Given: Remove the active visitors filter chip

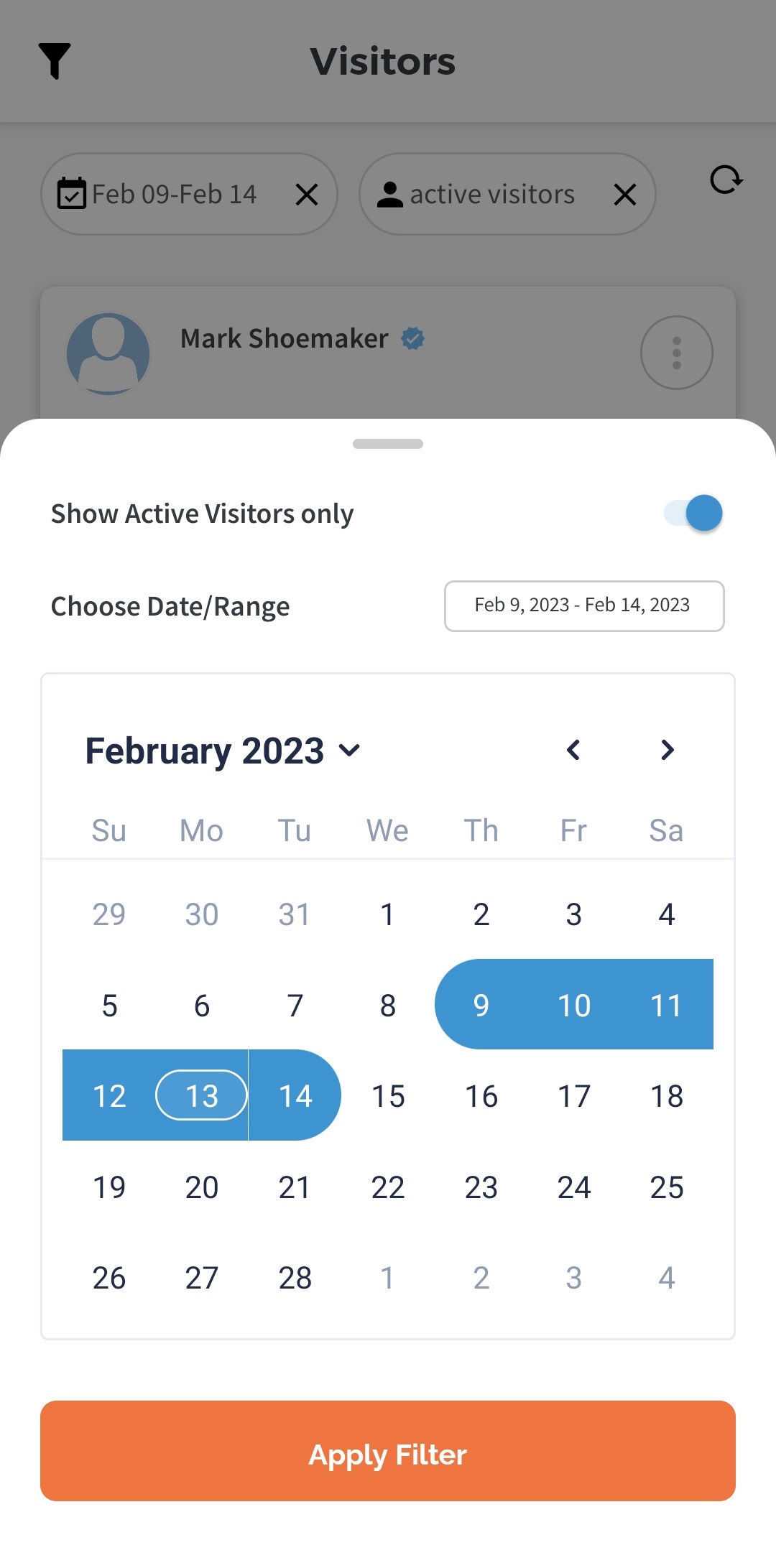Looking at the screenshot, I should click(x=624, y=194).
